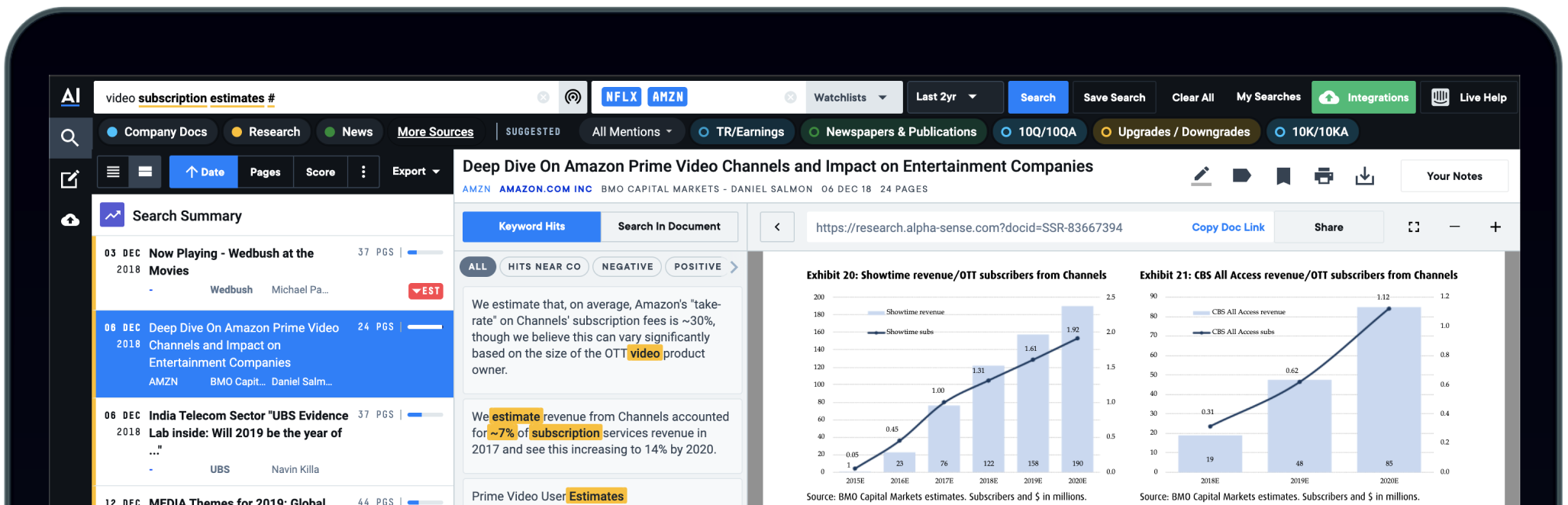Image resolution: width=1568 pixels, height=505 pixels.
Task: Click the video subscription estimates search field
Action: tap(321, 98)
